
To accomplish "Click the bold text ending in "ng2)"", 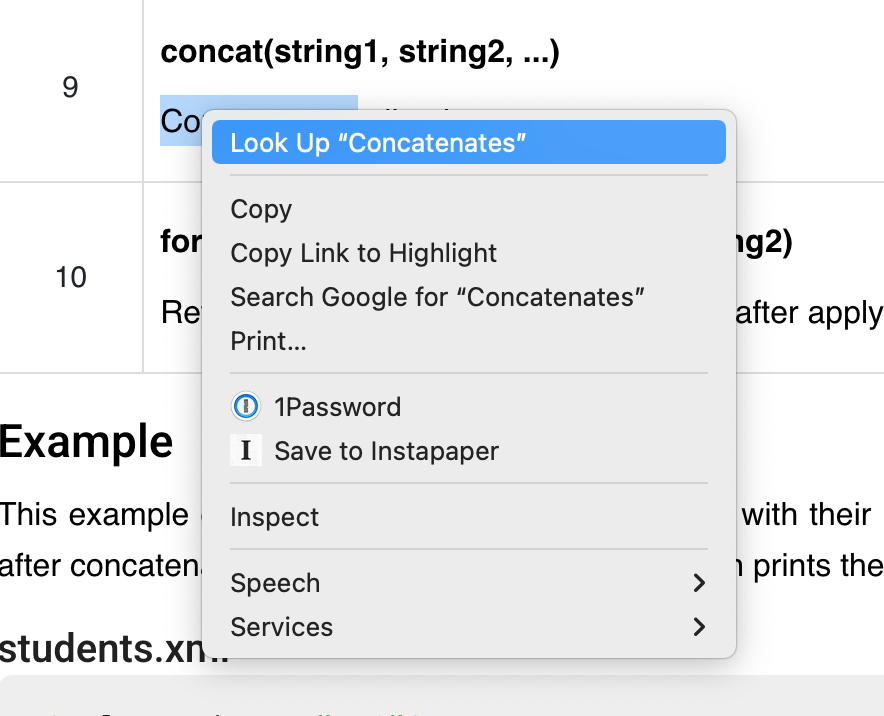I will 764,243.
